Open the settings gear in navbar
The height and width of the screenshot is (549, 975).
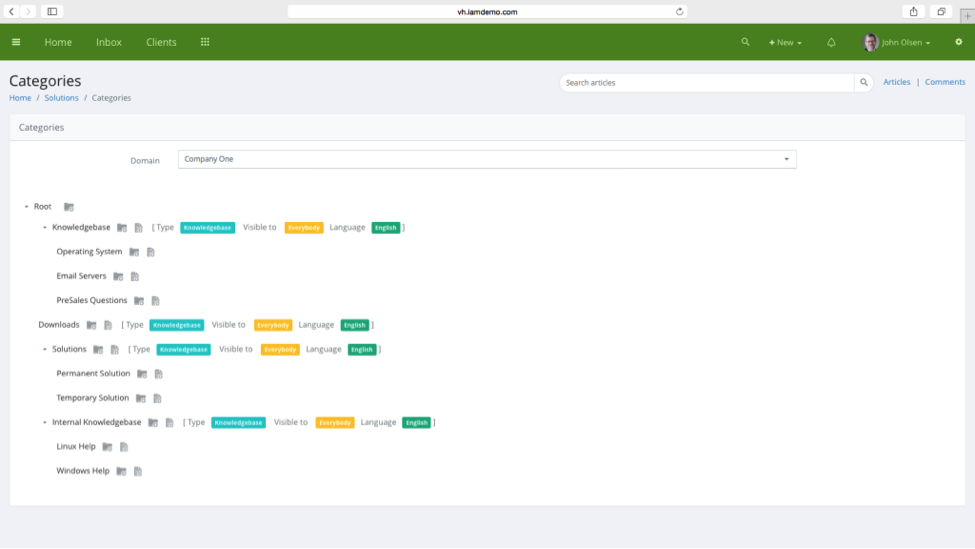coord(958,42)
